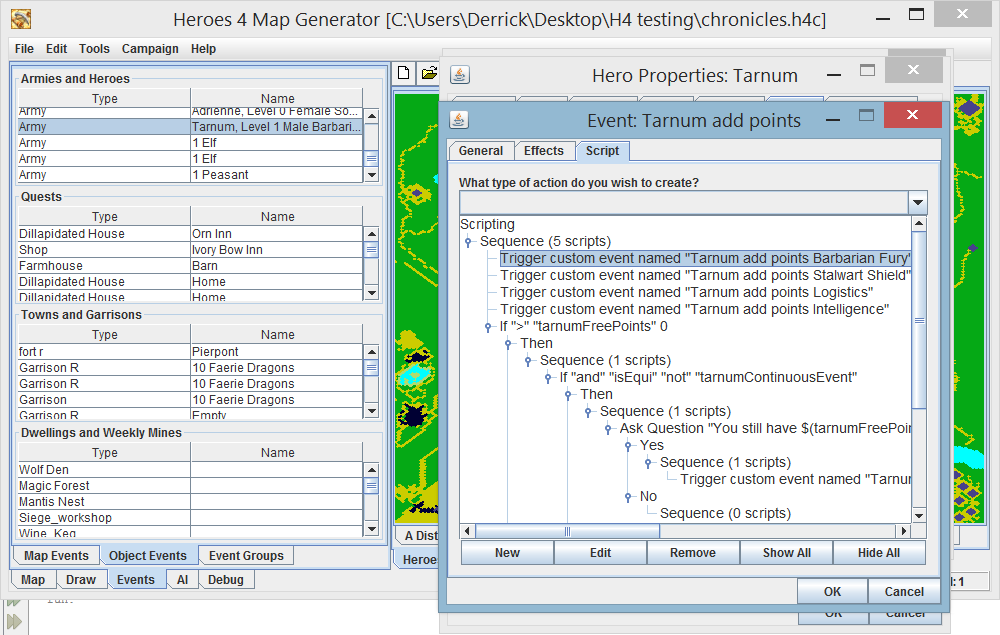The width and height of the screenshot is (1000, 635).
Task: Select the Magic Forest dwelling row
Action: click(x=190, y=486)
